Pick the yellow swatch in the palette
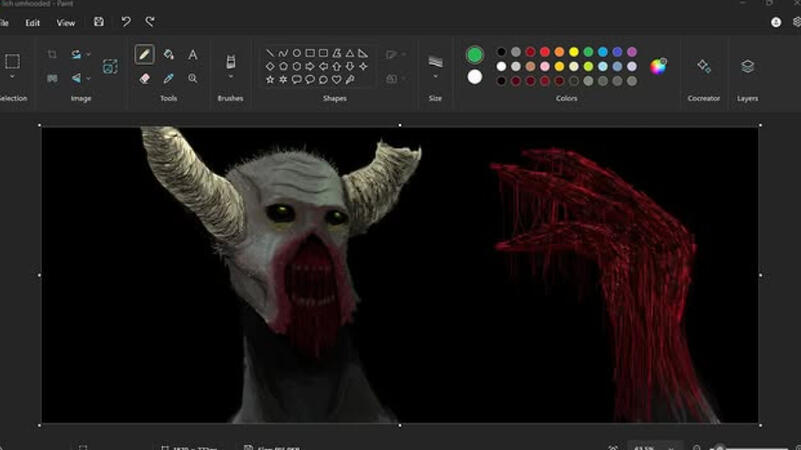Screen dimensions: 801x450 574,52
